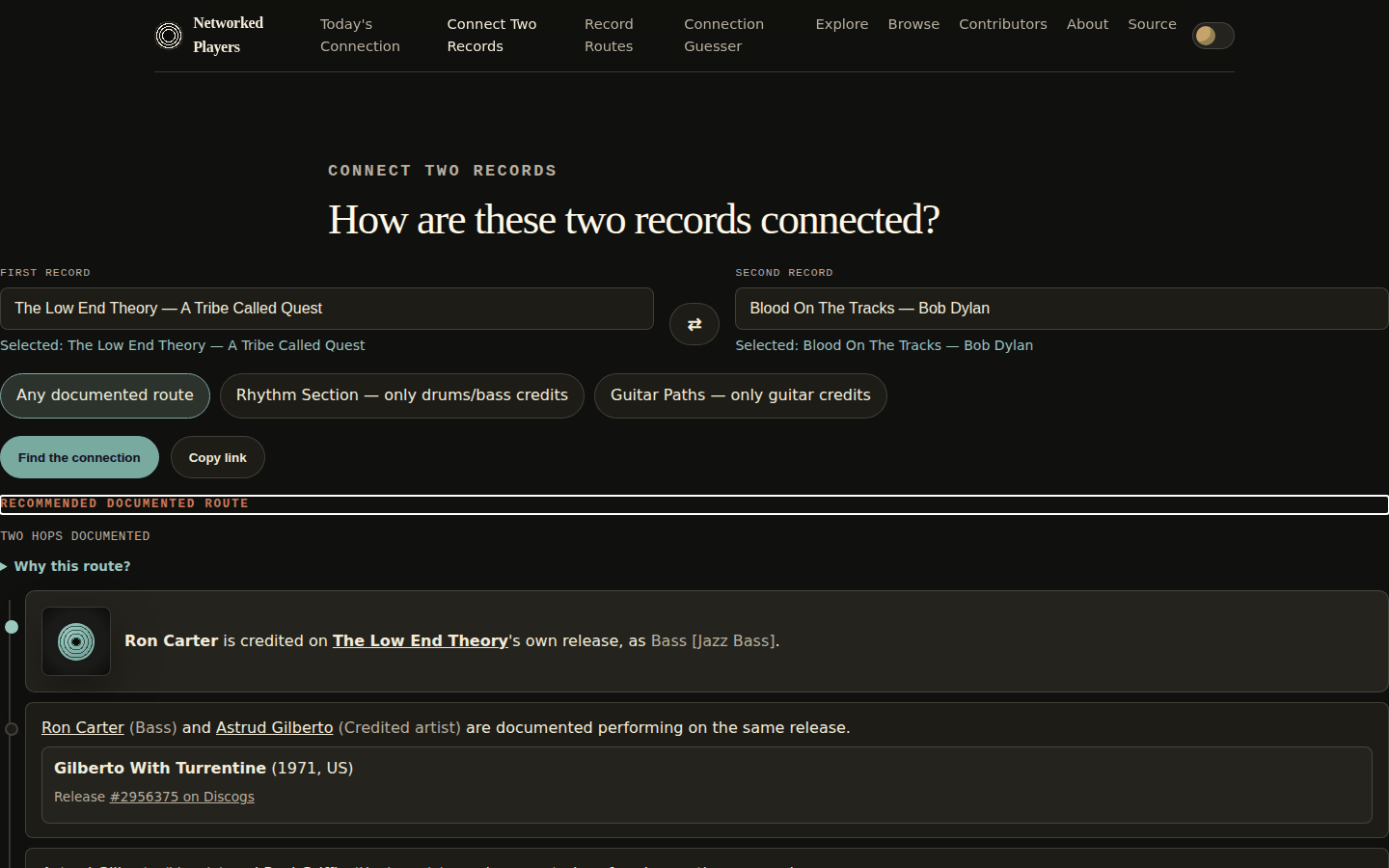The height and width of the screenshot is (868, 1389).
Task: Open Today's Connection page
Action: click(360, 35)
